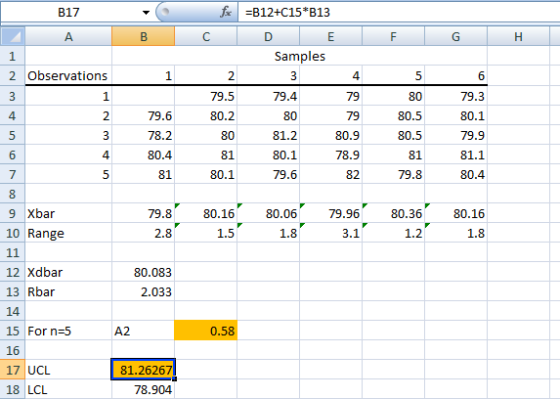
Task: Select sample number 3 header cell
Action: click(268, 76)
